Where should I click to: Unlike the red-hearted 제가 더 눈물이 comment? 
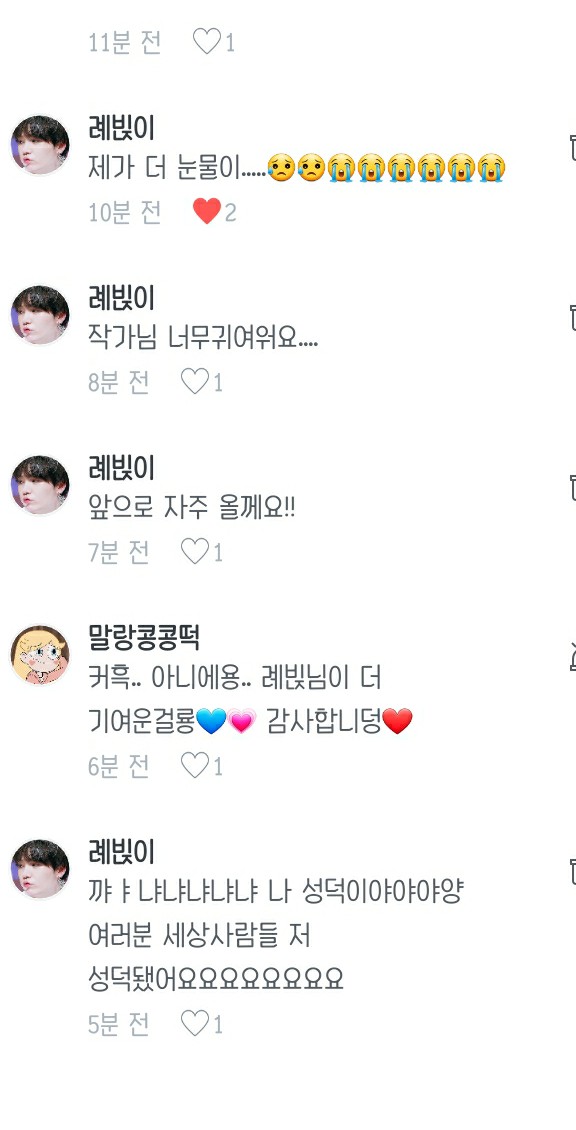[x=207, y=212]
